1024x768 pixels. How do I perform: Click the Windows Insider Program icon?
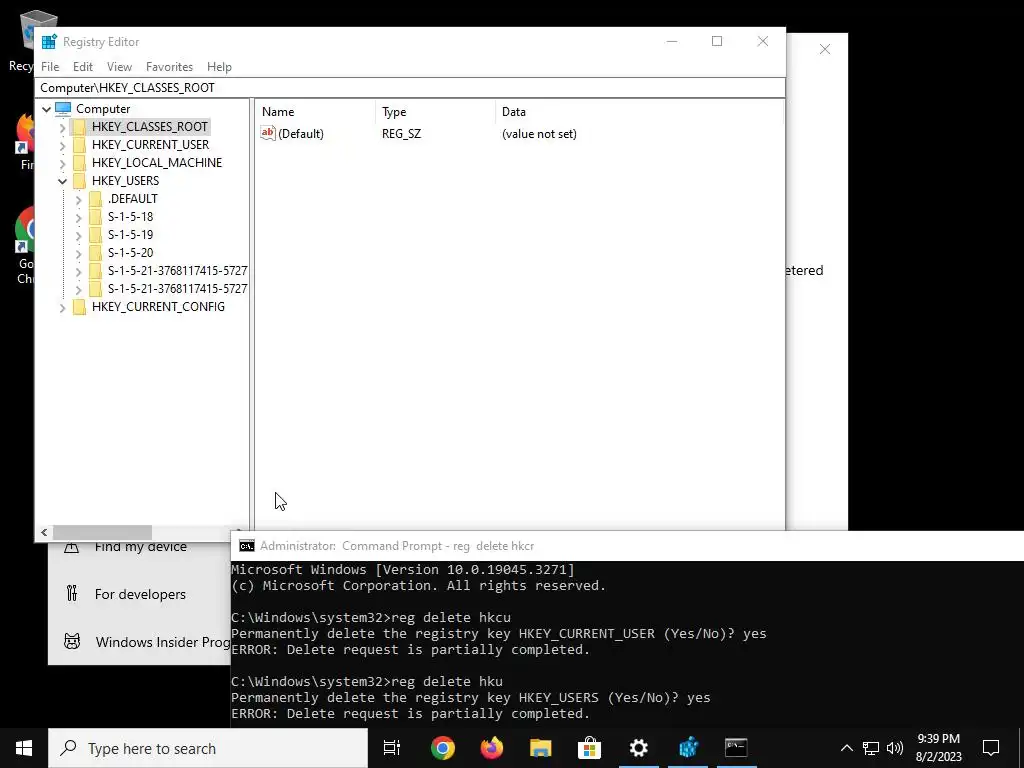tap(72, 642)
